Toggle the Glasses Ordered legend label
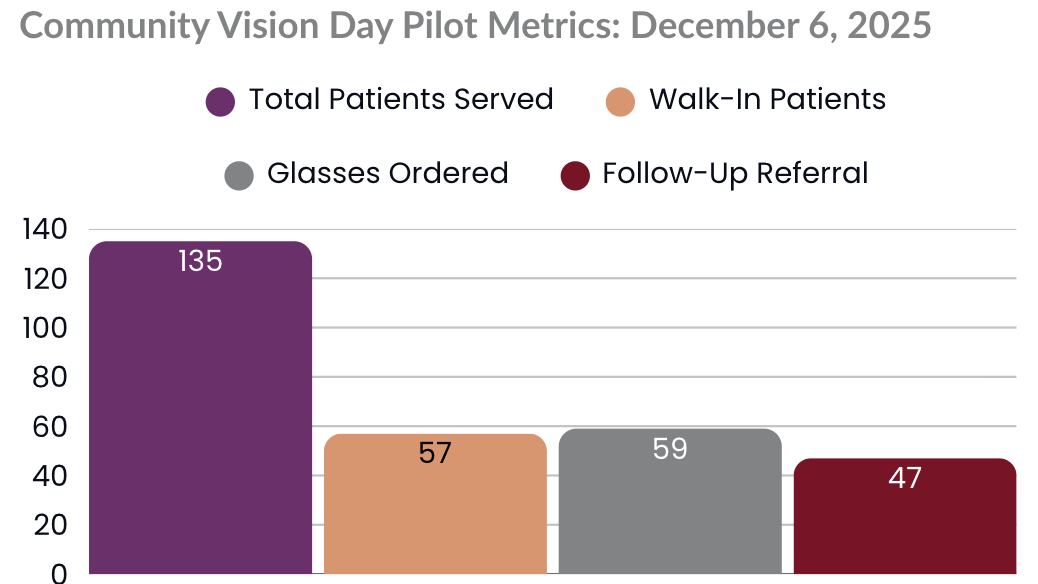This screenshot has height=584, width=1038. 387,174
